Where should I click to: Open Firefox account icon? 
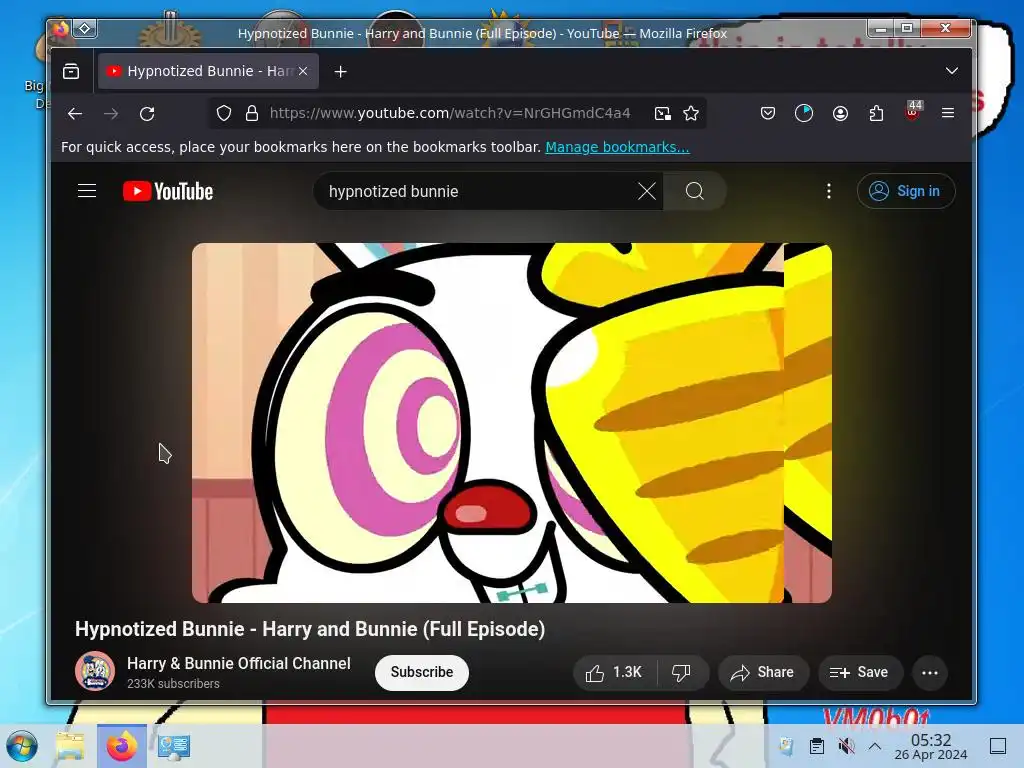tap(840, 114)
